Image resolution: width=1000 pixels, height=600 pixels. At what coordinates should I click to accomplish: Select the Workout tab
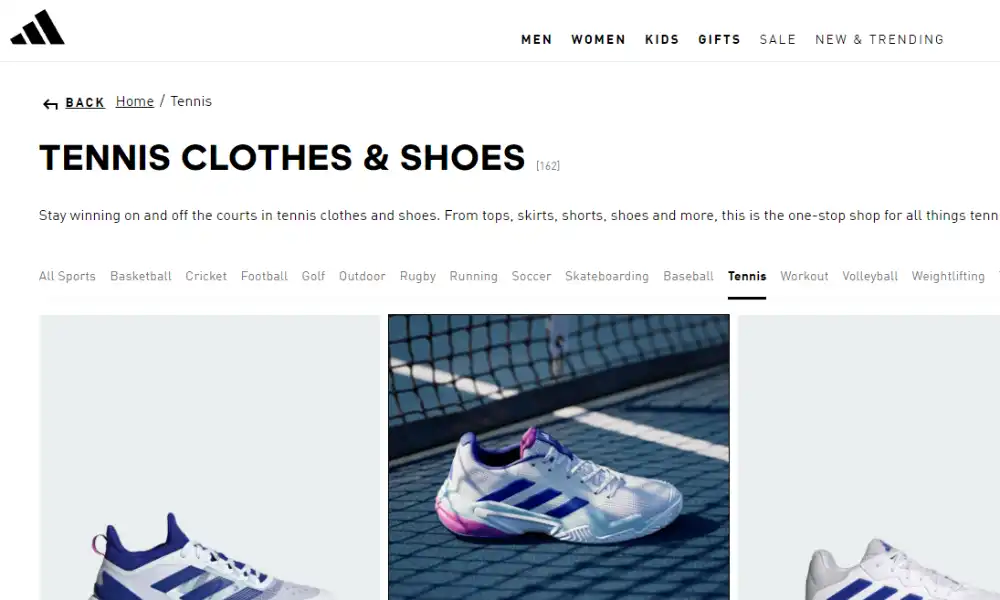point(804,276)
